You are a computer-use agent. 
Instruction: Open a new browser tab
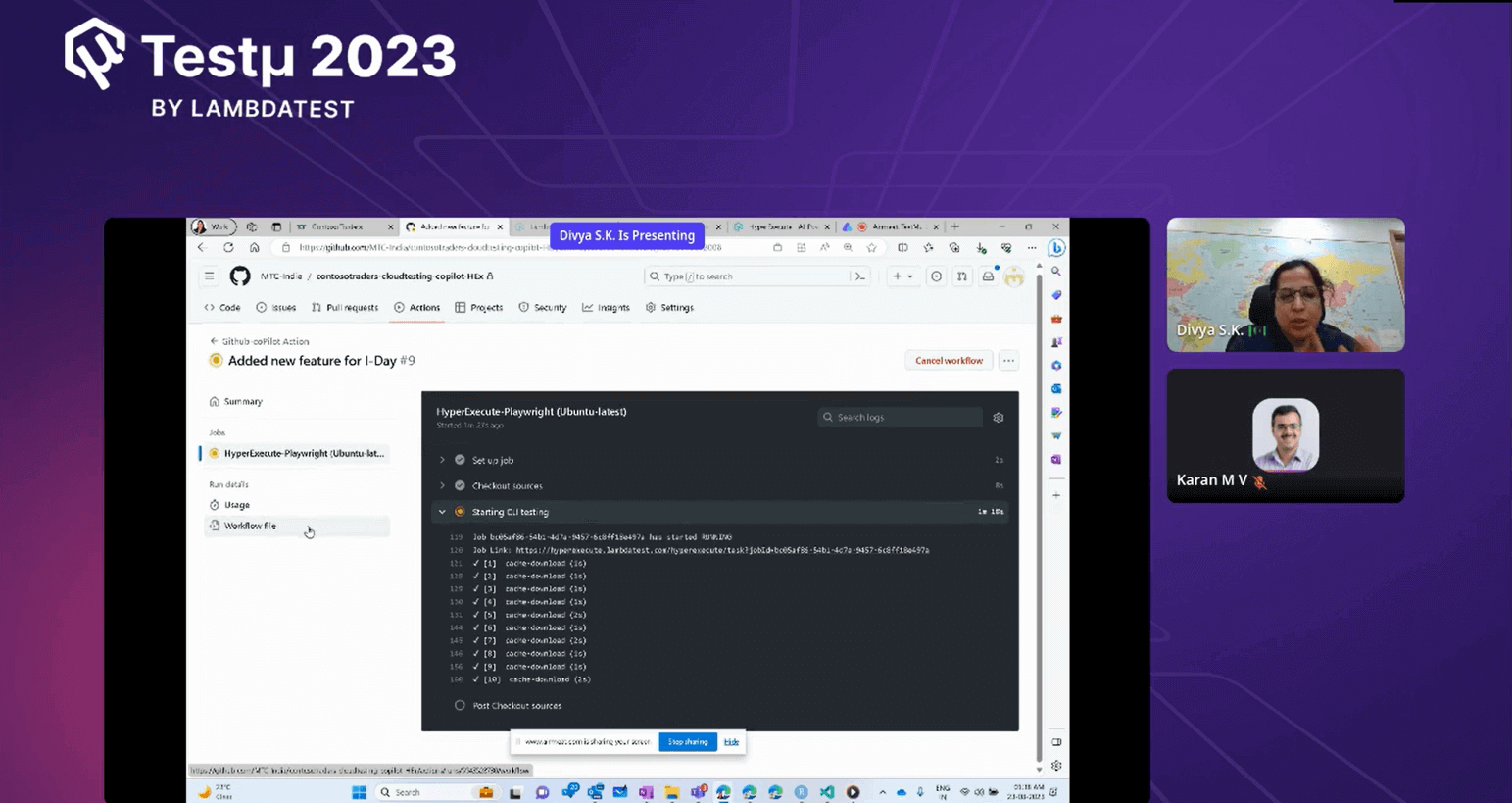click(955, 226)
